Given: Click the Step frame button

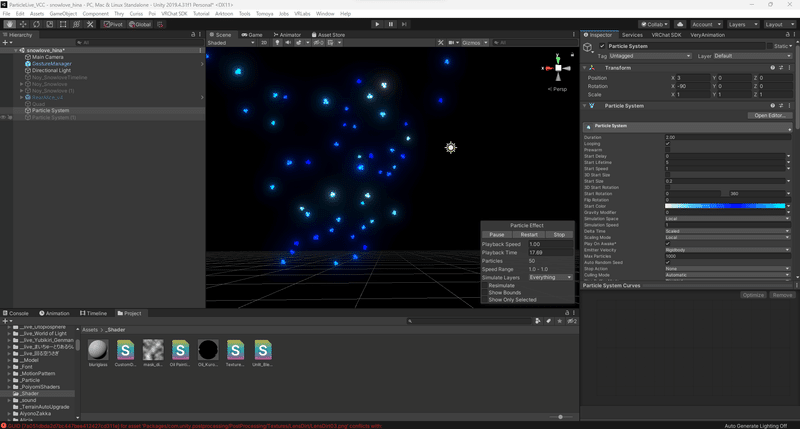Looking at the screenshot, I should (x=404, y=24).
